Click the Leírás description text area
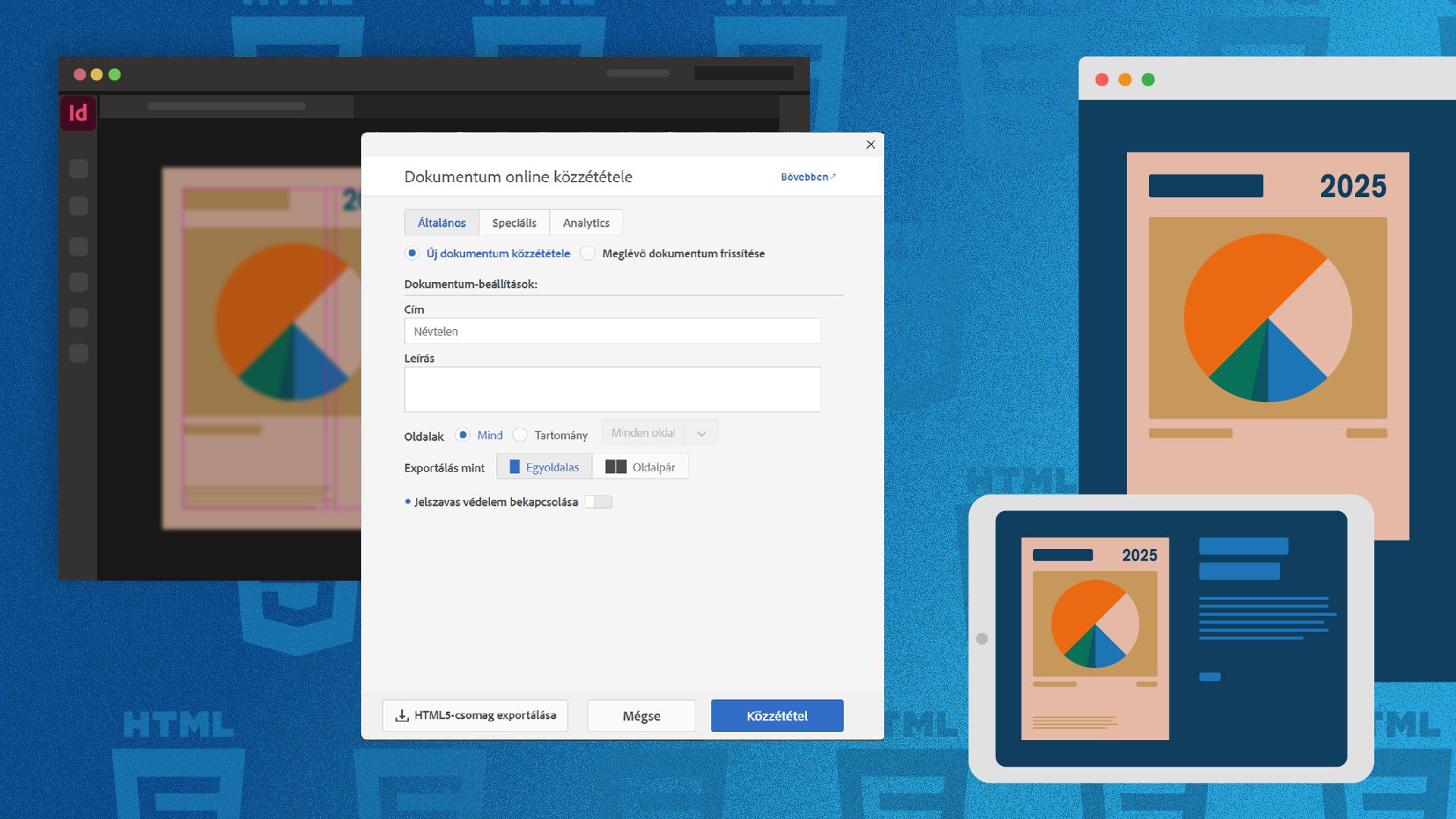This screenshot has width=1456, height=819. click(x=612, y=390)
